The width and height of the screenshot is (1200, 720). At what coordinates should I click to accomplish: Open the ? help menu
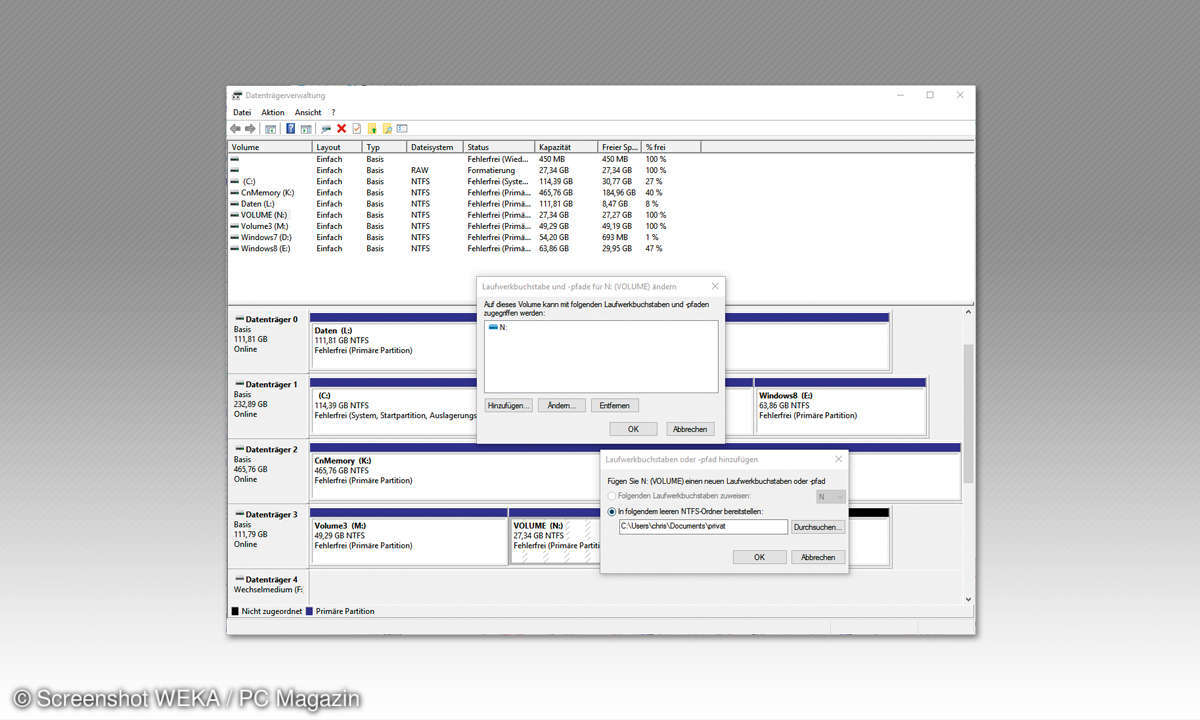pyautogui.click(x=333, y=112)
